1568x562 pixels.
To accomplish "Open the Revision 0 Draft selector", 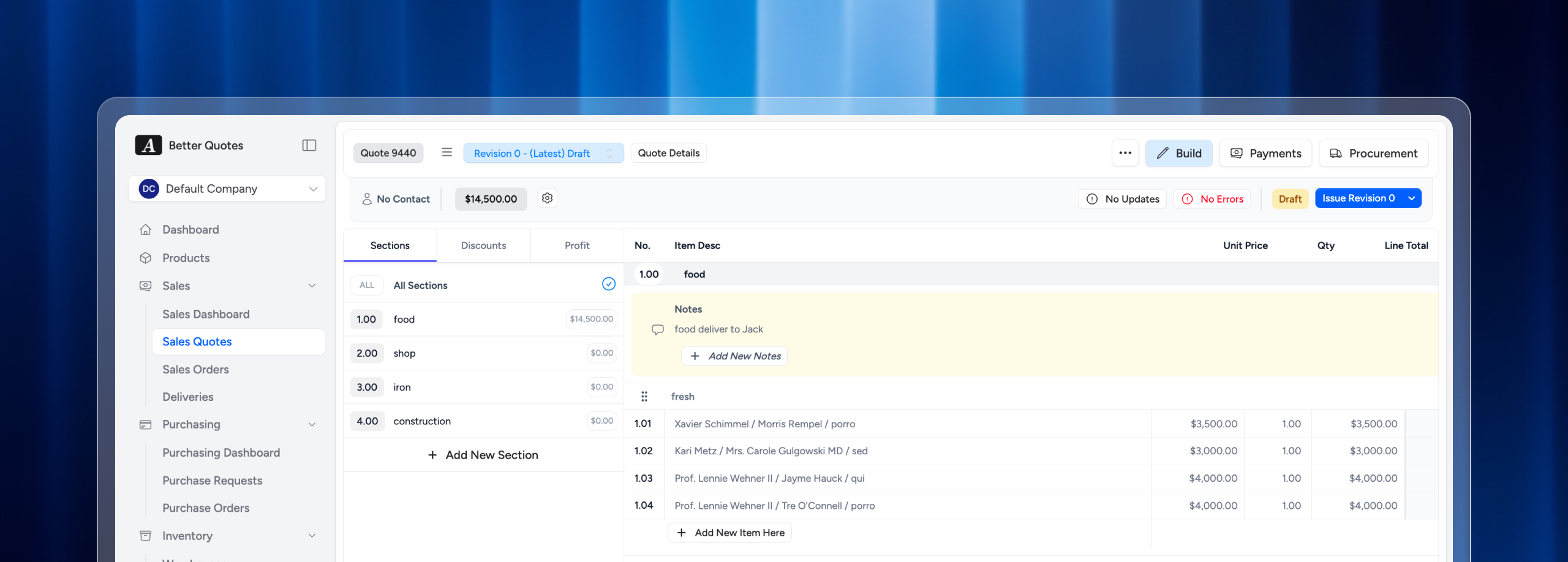I will coord(543,153).
